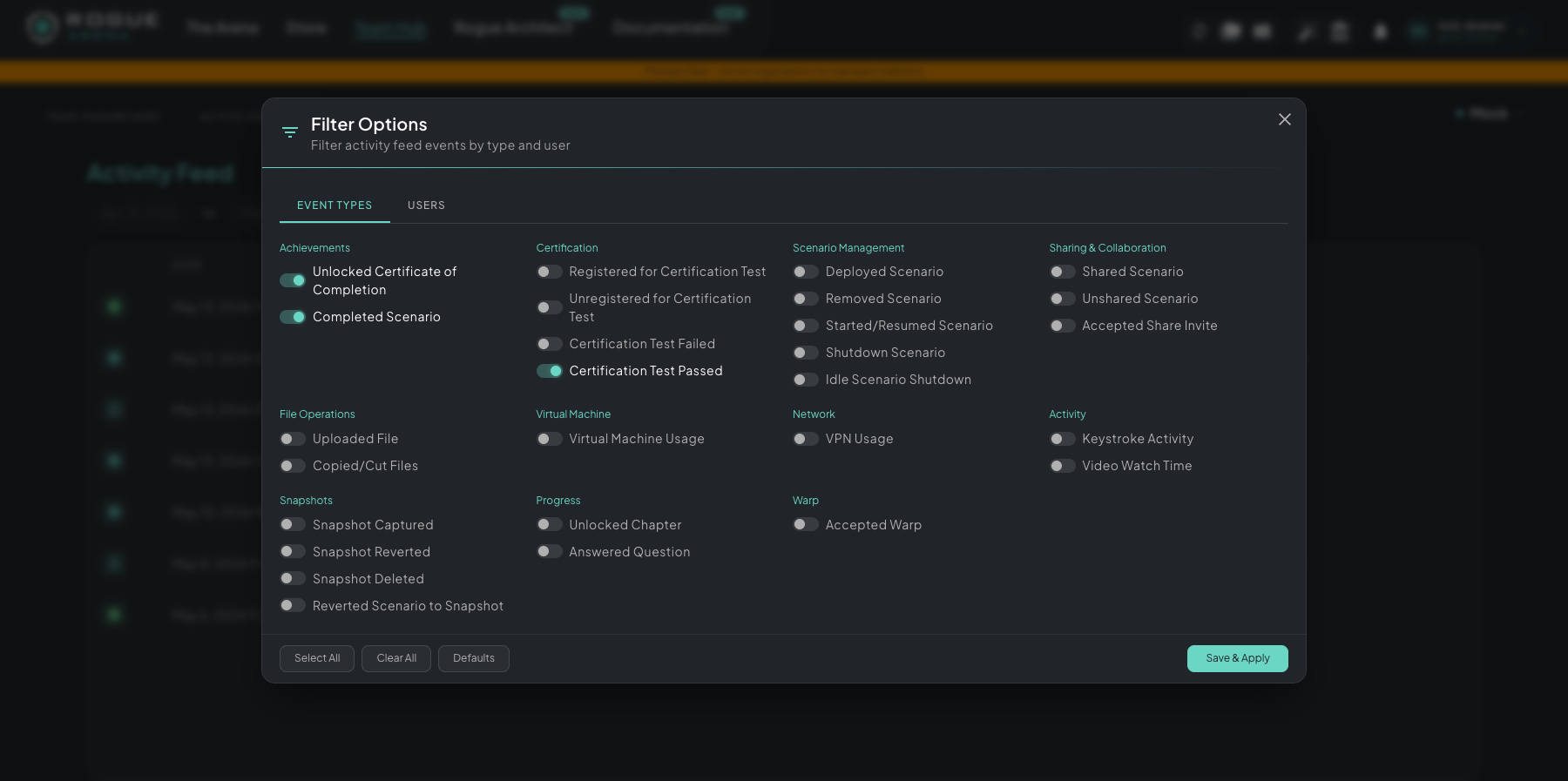Close the Filter Options dialog
This screenshot has height=781, width=1568.
(x=1285, y=119)
